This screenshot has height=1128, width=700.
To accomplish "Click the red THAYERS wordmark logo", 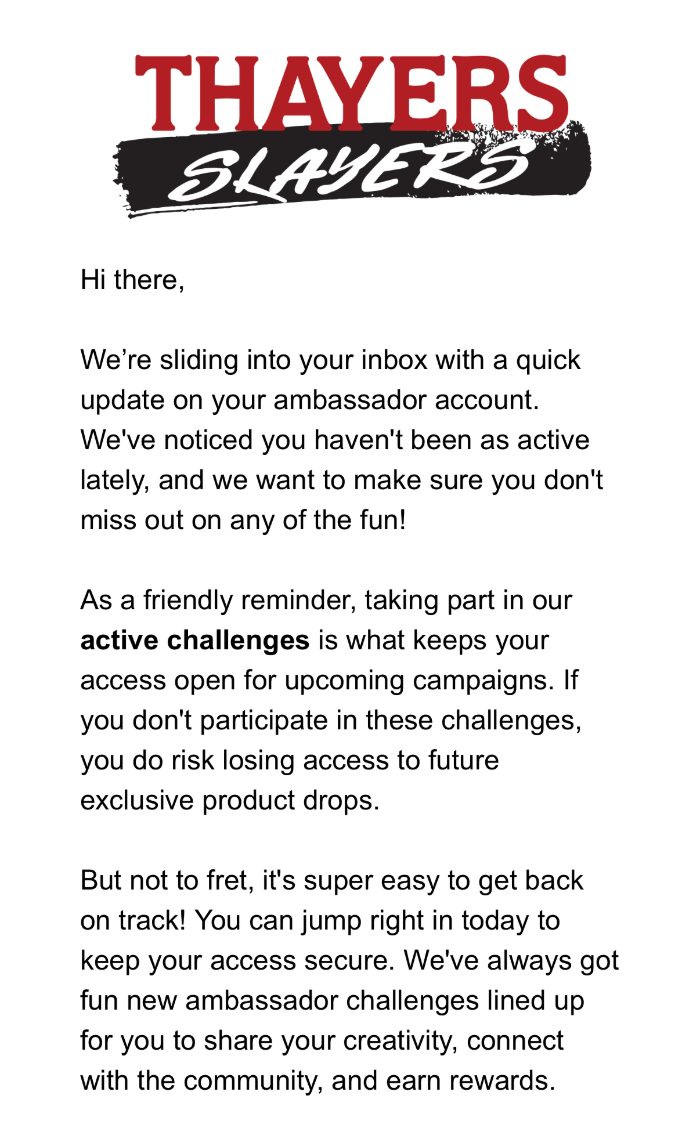I will 351,94.
